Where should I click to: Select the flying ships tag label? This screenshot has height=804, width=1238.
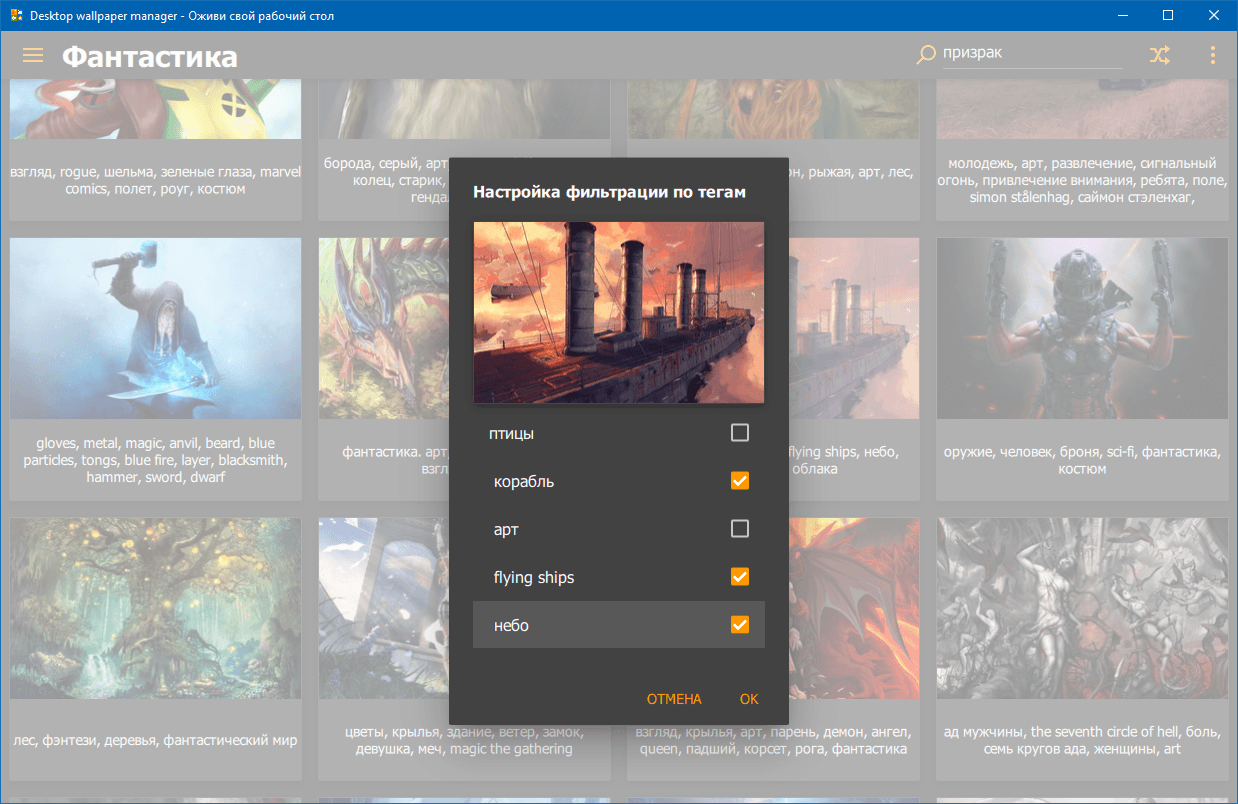point(534,578)
